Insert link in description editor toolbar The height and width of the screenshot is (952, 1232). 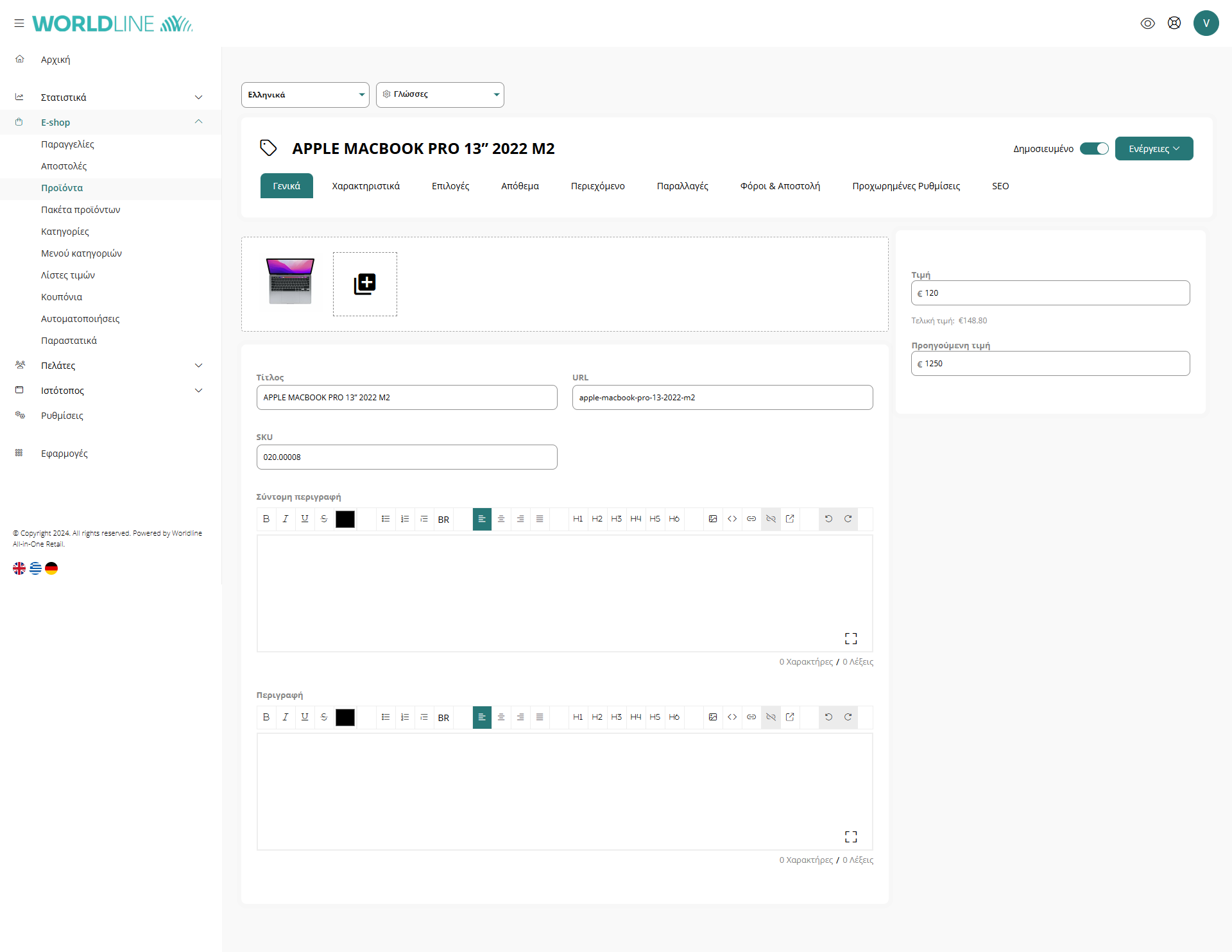tap(751, 717)
